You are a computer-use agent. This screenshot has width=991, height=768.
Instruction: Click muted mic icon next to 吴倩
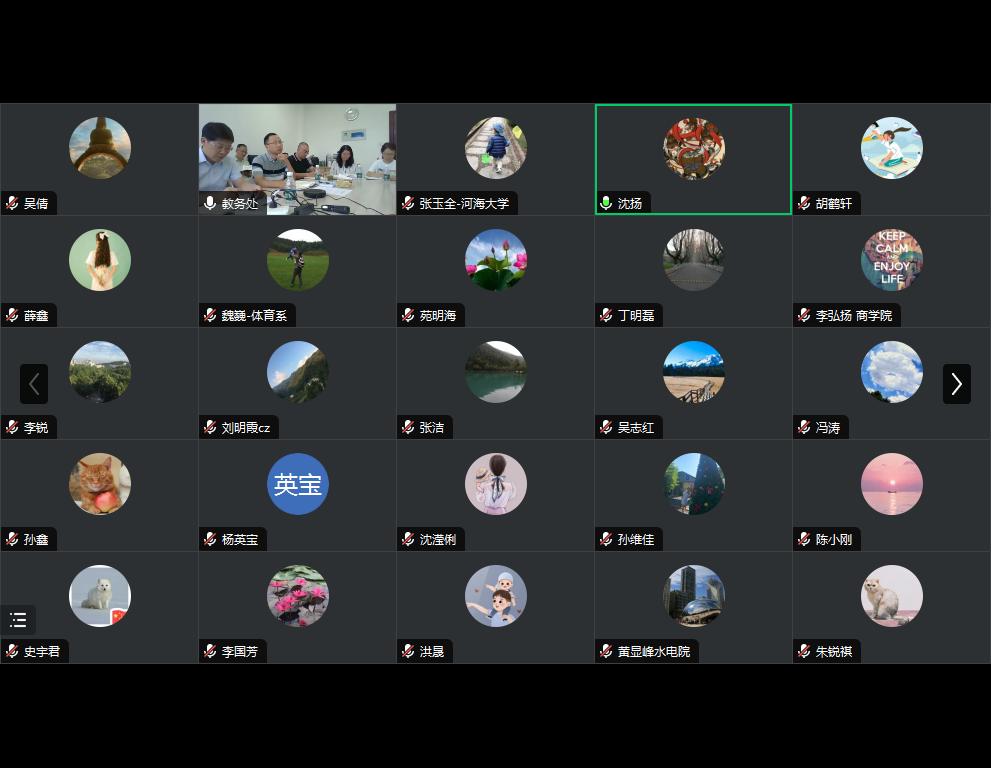pos(12,203)
